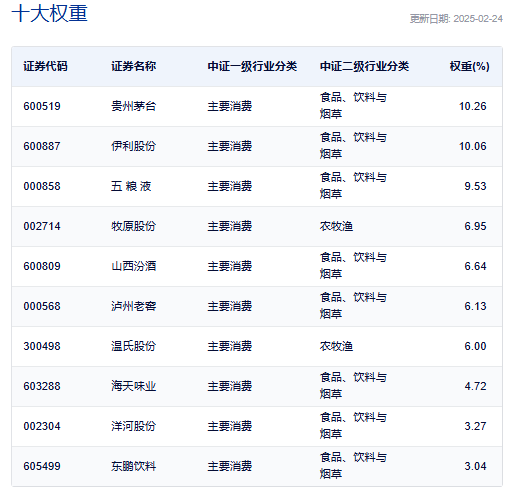Select stock name 洋河股份

(x=134, y=426)
